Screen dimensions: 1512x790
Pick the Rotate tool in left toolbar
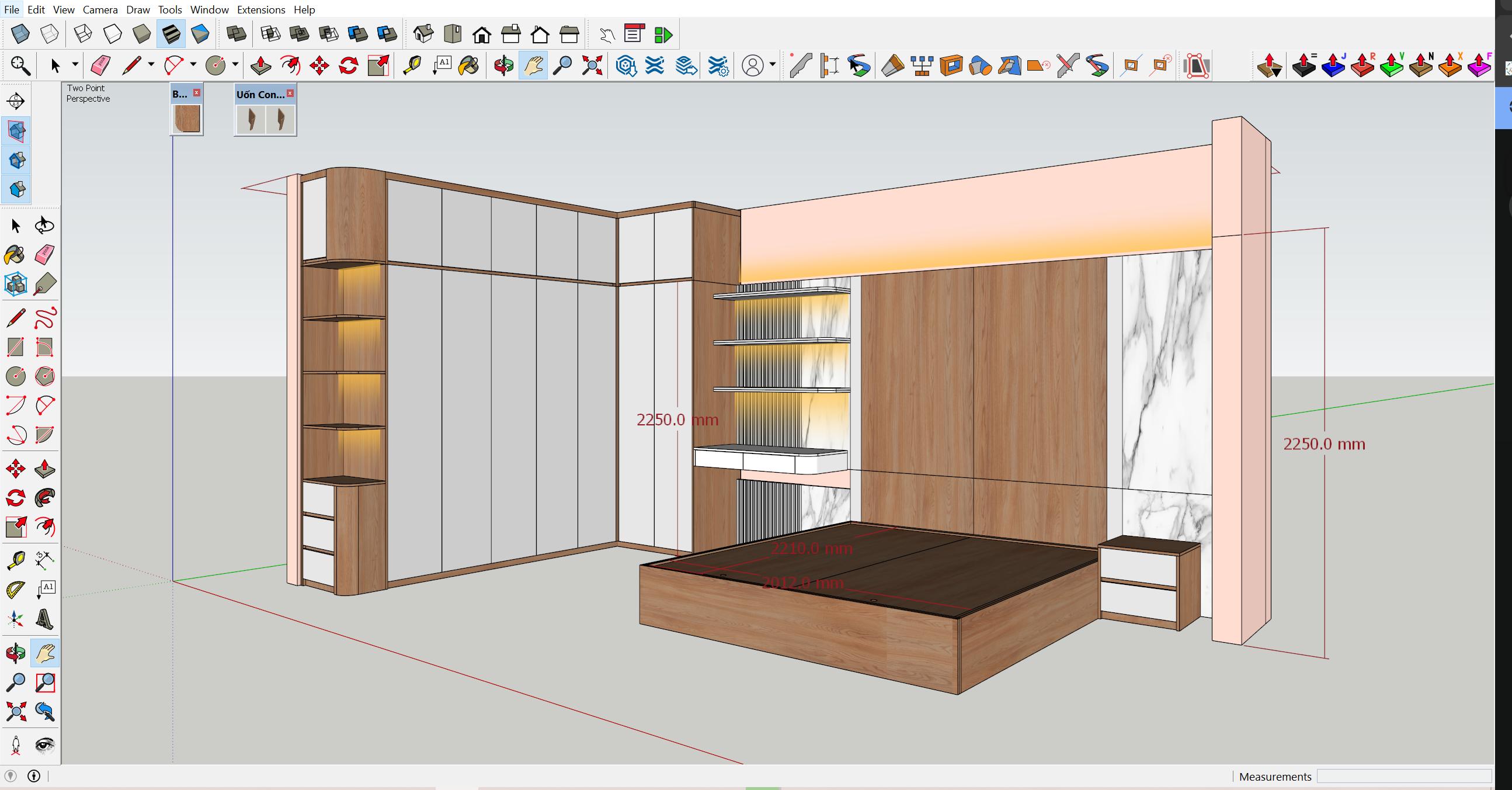15,498
